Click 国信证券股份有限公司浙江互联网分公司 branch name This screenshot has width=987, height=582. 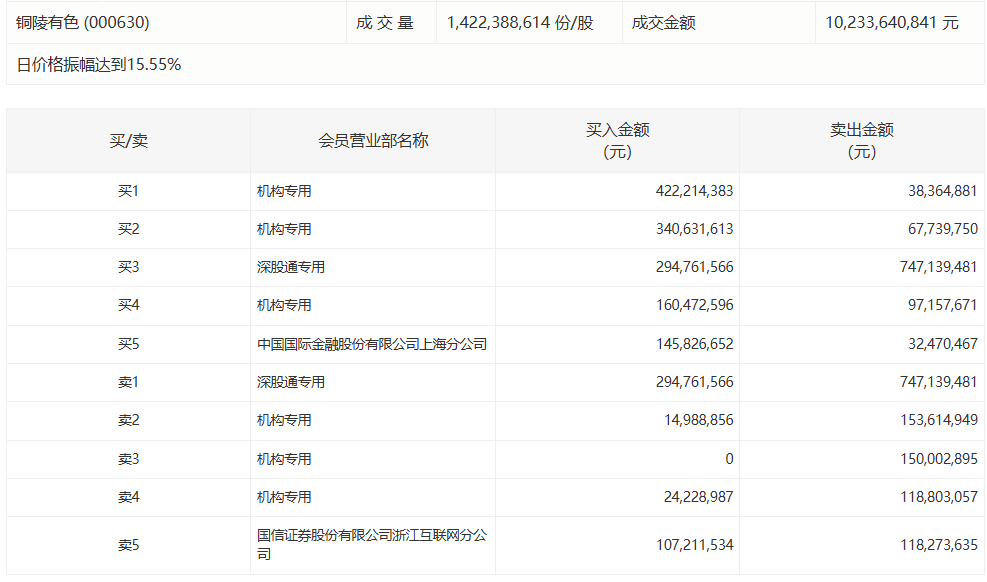coord(372,545)
